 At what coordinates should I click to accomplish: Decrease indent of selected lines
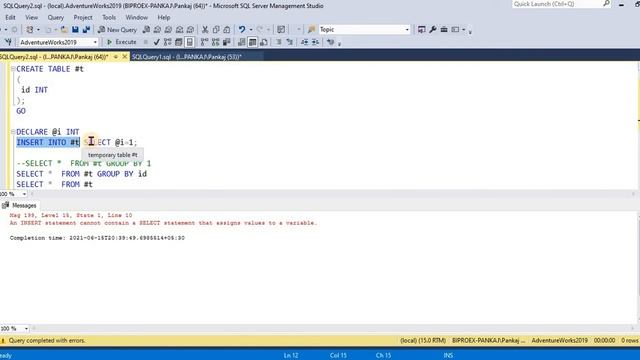304,42
